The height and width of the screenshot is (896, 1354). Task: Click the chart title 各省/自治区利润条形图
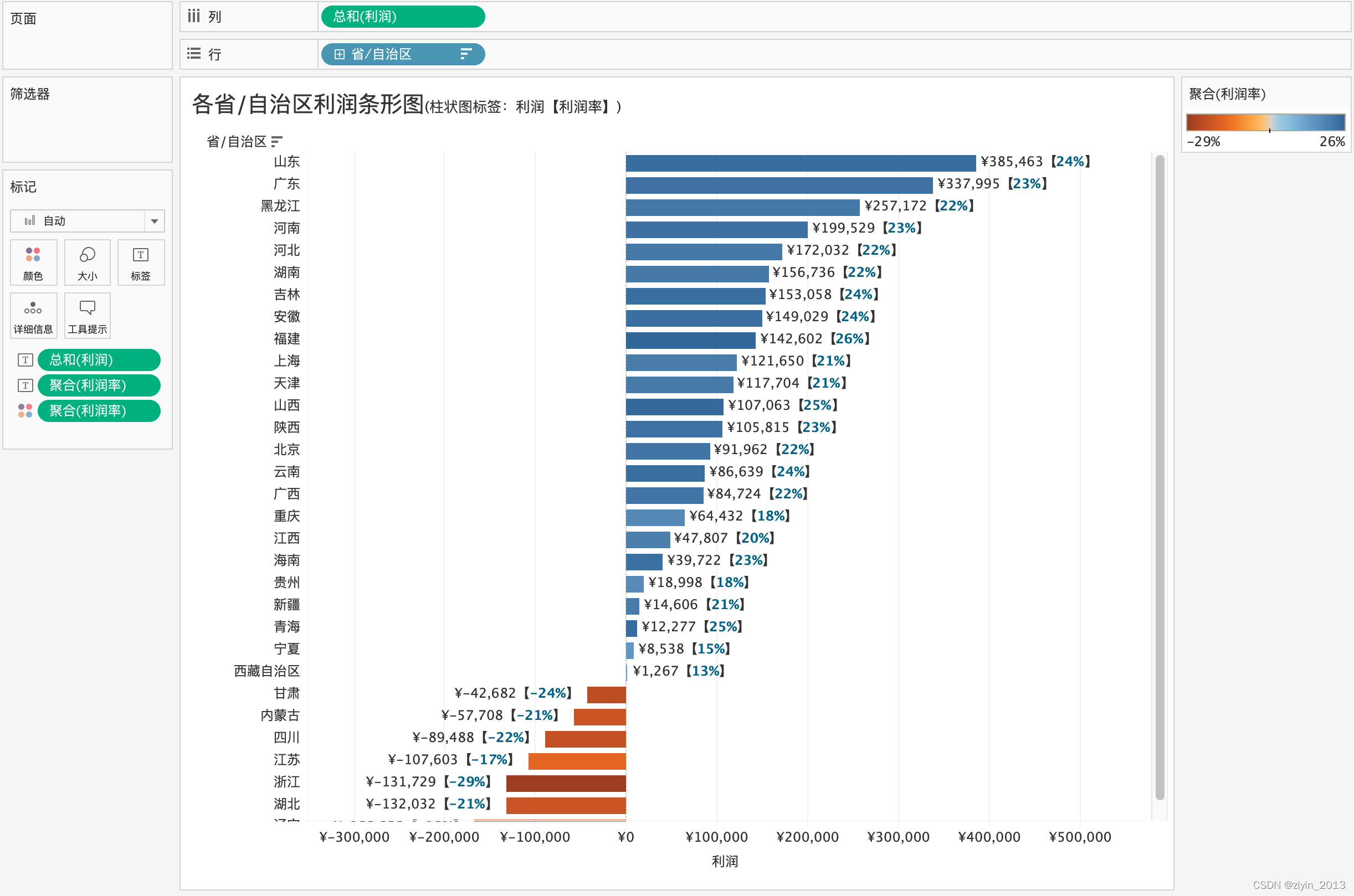[x=307, y=105]
